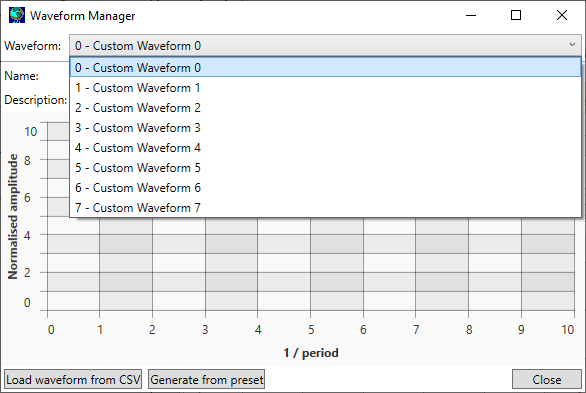Collapse the Waveform dropdown via its arrow
Image resolution: width=586 pixels, height=393 pixels.
click(x=572, y=45)
